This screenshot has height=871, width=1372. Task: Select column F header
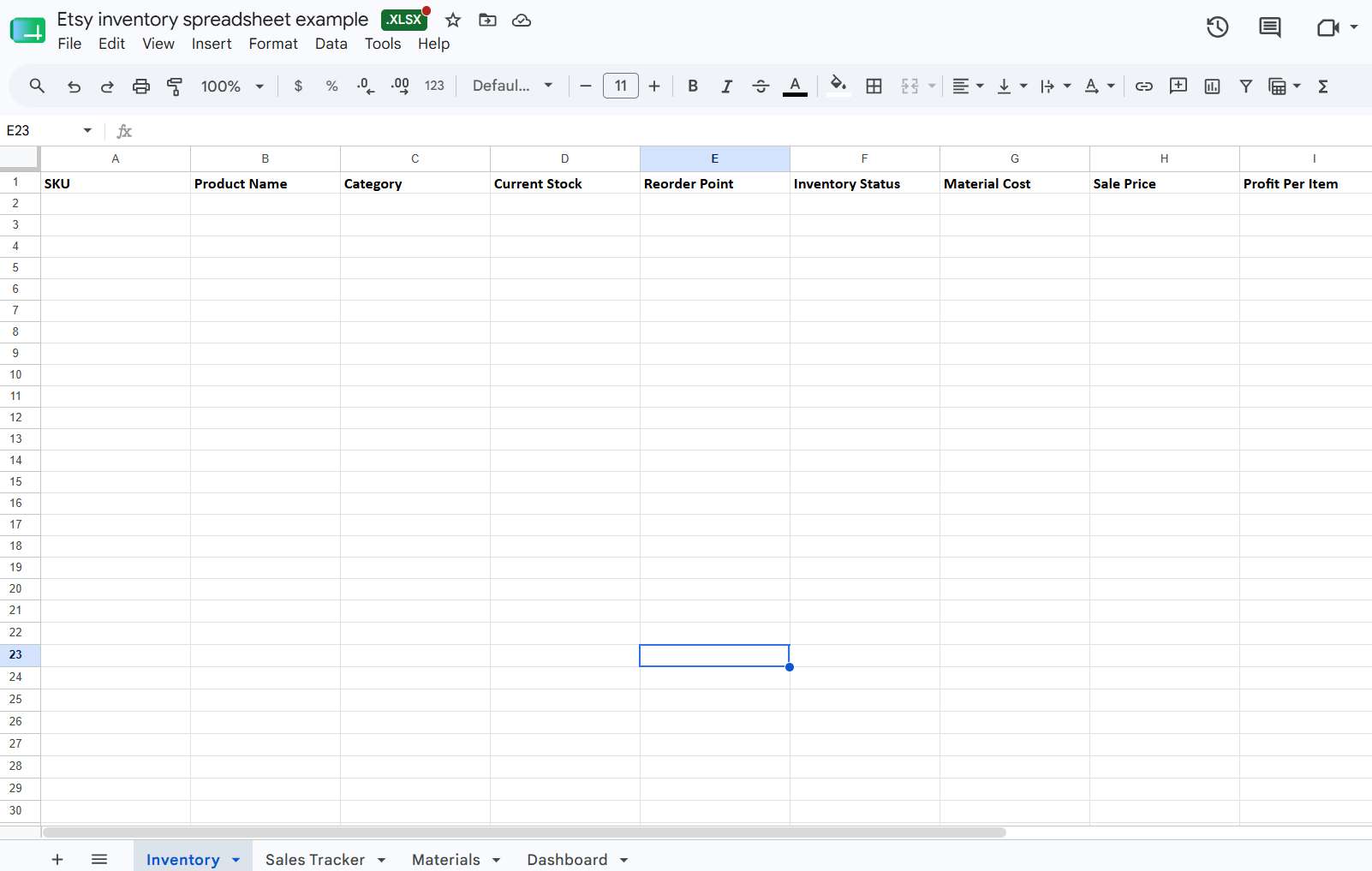click(x=865, y=158)
